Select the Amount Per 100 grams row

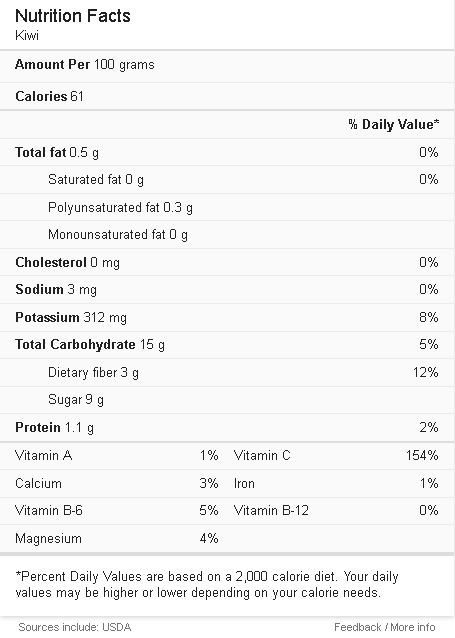[x=227, y=65]
